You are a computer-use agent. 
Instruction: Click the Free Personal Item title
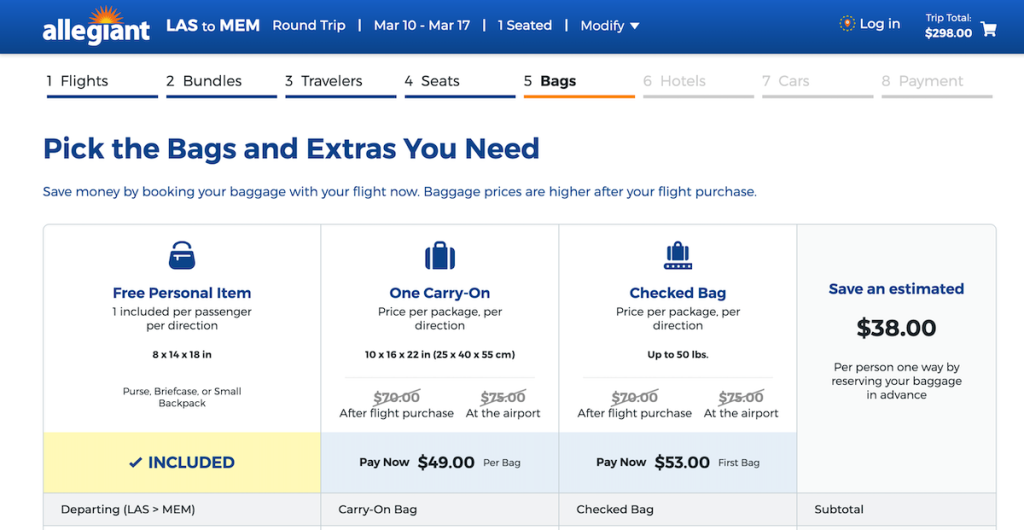pos(182,293)
